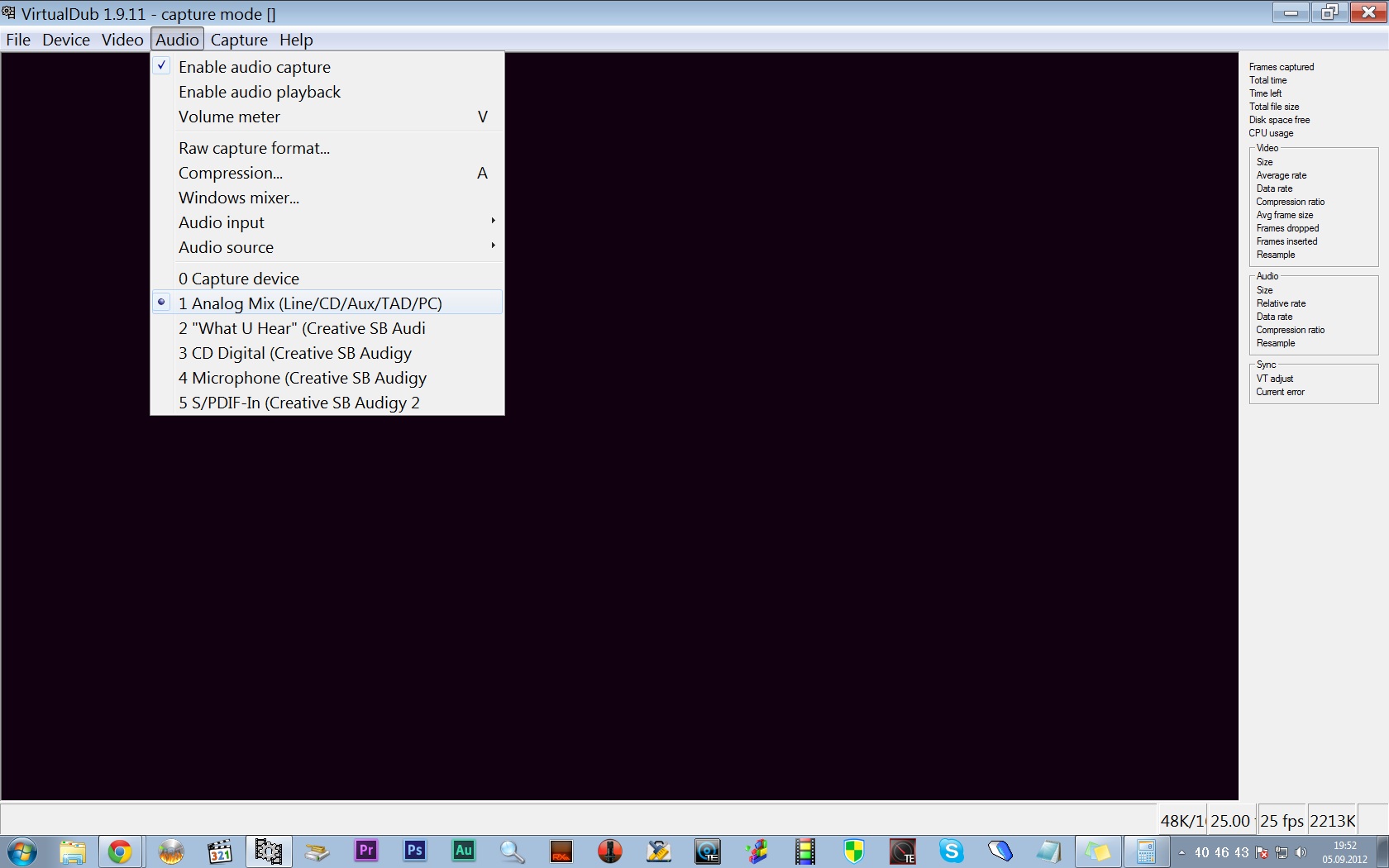Switch to the Calculator taskbar button

(x=1147, y=851)
